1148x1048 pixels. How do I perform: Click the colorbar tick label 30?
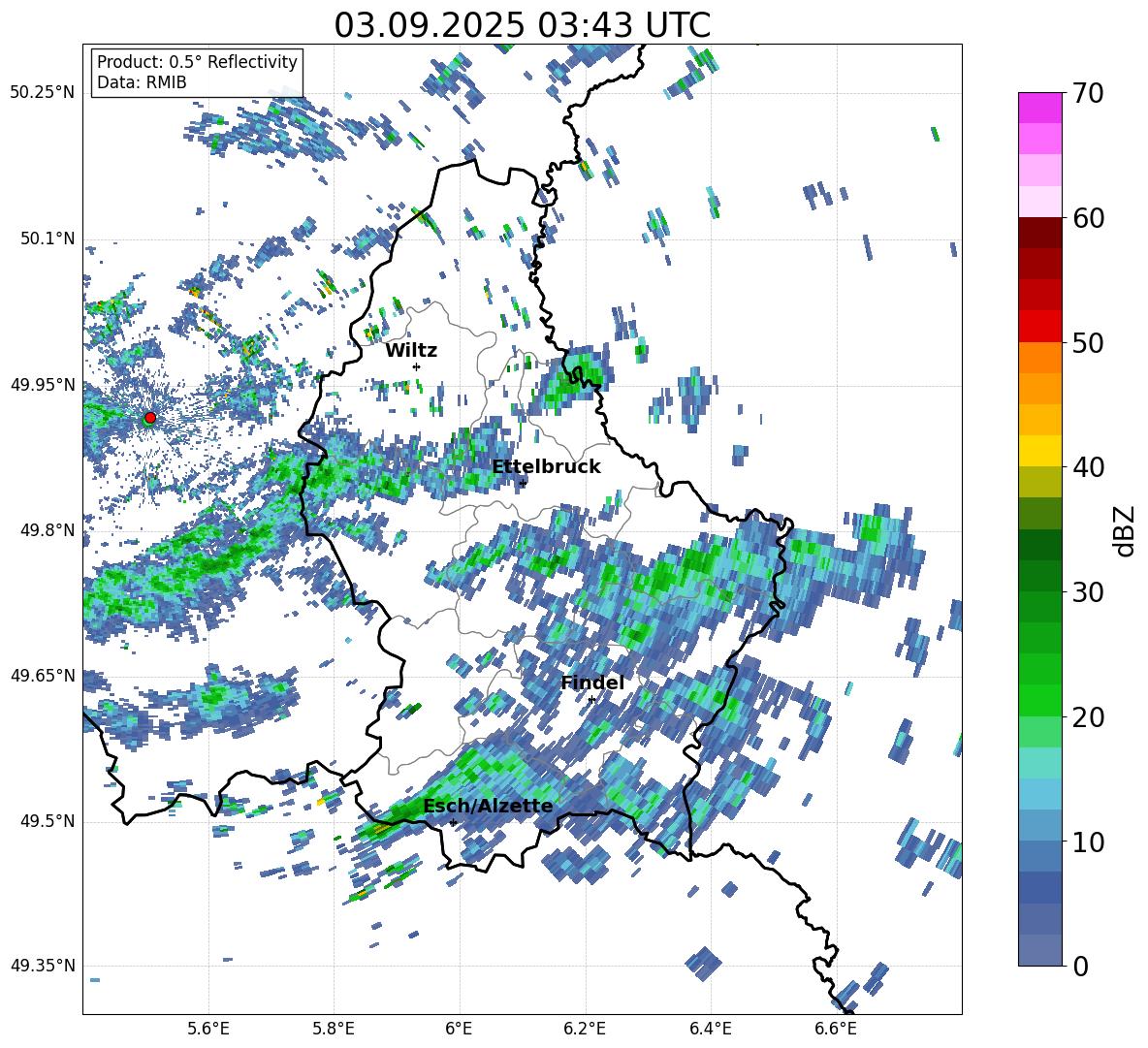(x=1087, y=592)
